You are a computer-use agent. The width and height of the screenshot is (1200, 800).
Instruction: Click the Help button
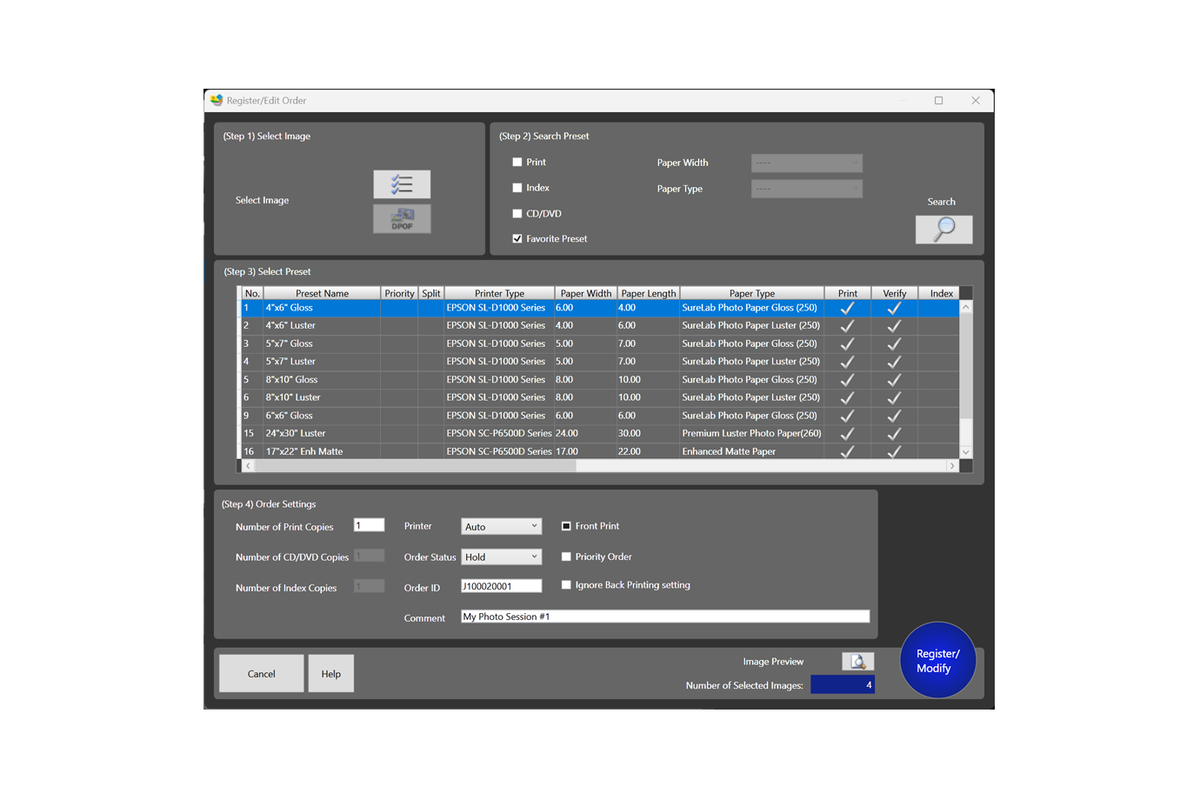(331, 674)
